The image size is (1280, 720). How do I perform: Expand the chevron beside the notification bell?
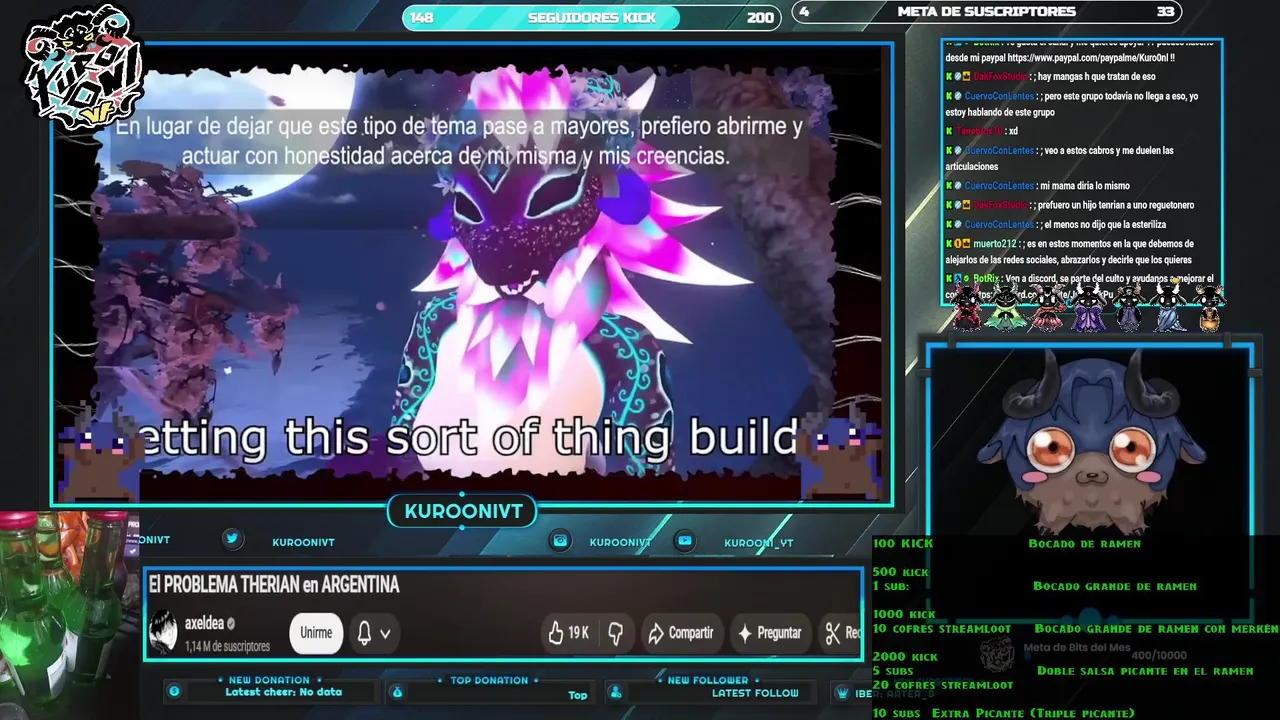click(x=385, y=634)
